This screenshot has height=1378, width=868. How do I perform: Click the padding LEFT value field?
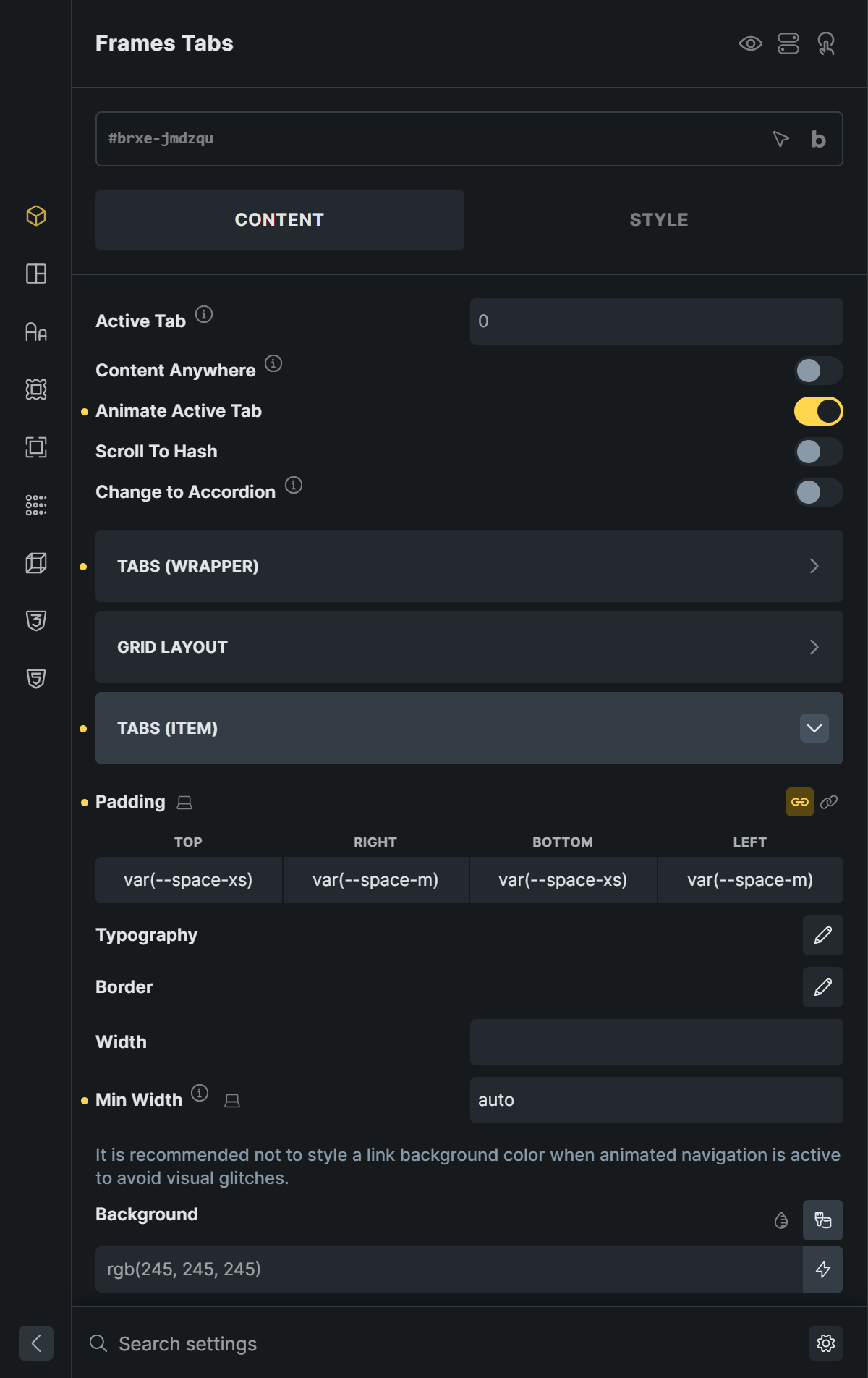click(x=751, y=880)
